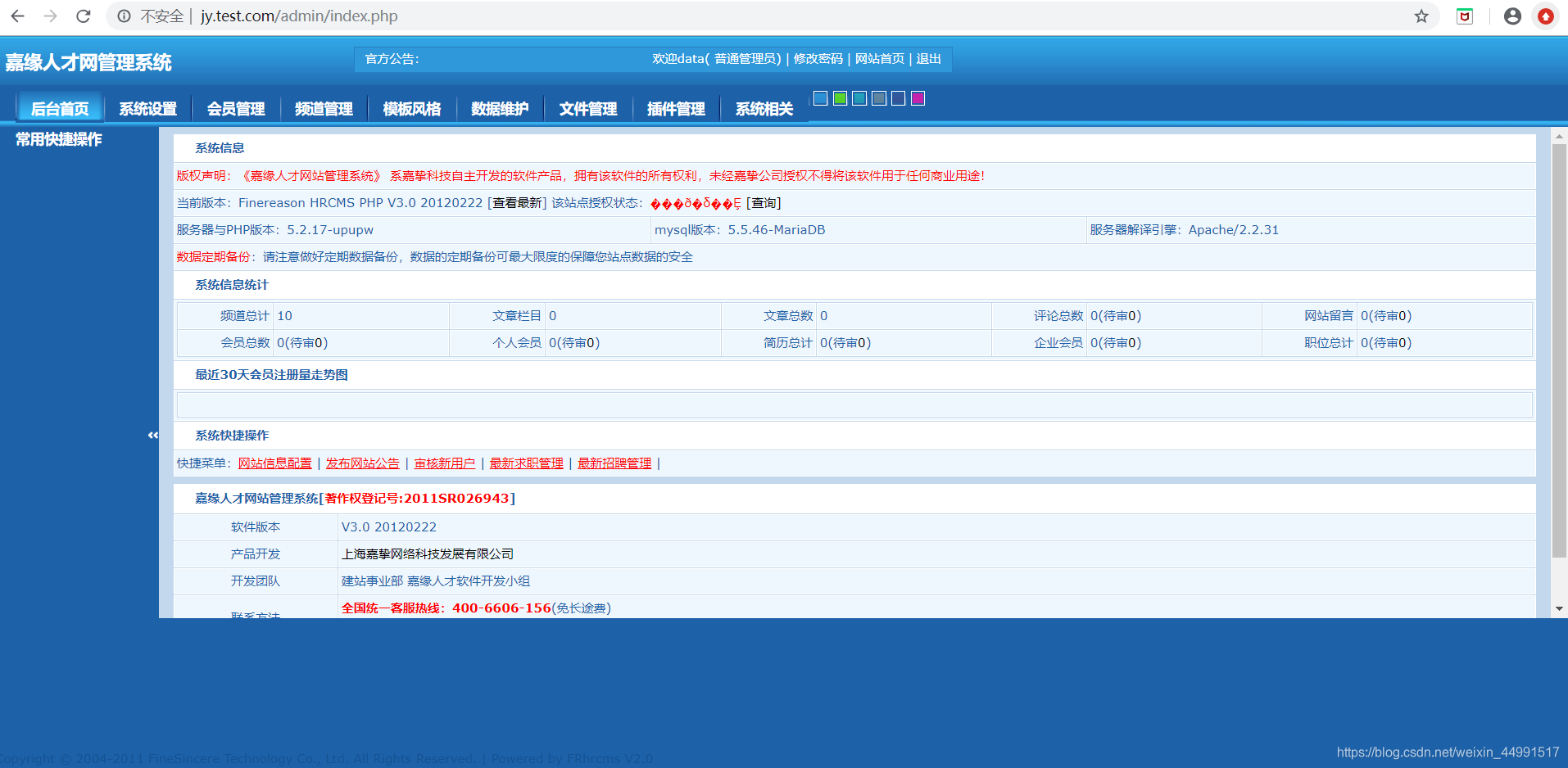Go to 网站首页 link
The height and width of the screenshot is (768, 1568).
point(880,59)
